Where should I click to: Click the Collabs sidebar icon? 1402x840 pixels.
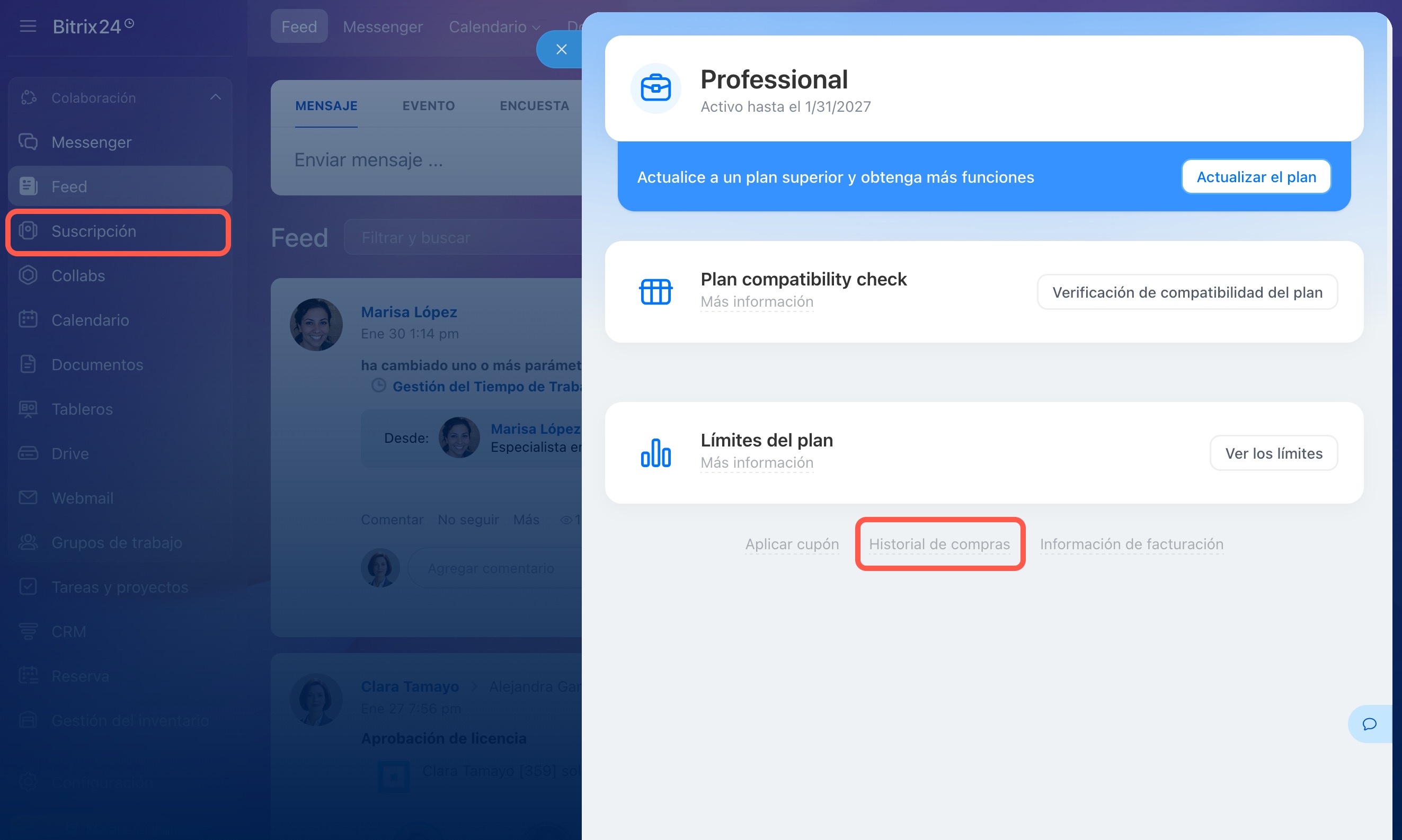click(28, 275)
